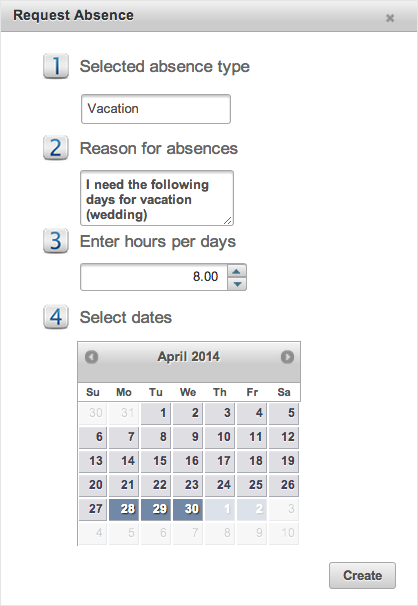
Task: Select April 27 in the calendar
Action: click(x=93, y=509)
